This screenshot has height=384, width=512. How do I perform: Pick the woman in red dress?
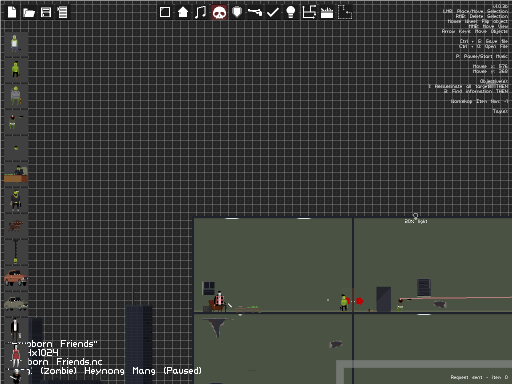(x=16, y=356)
